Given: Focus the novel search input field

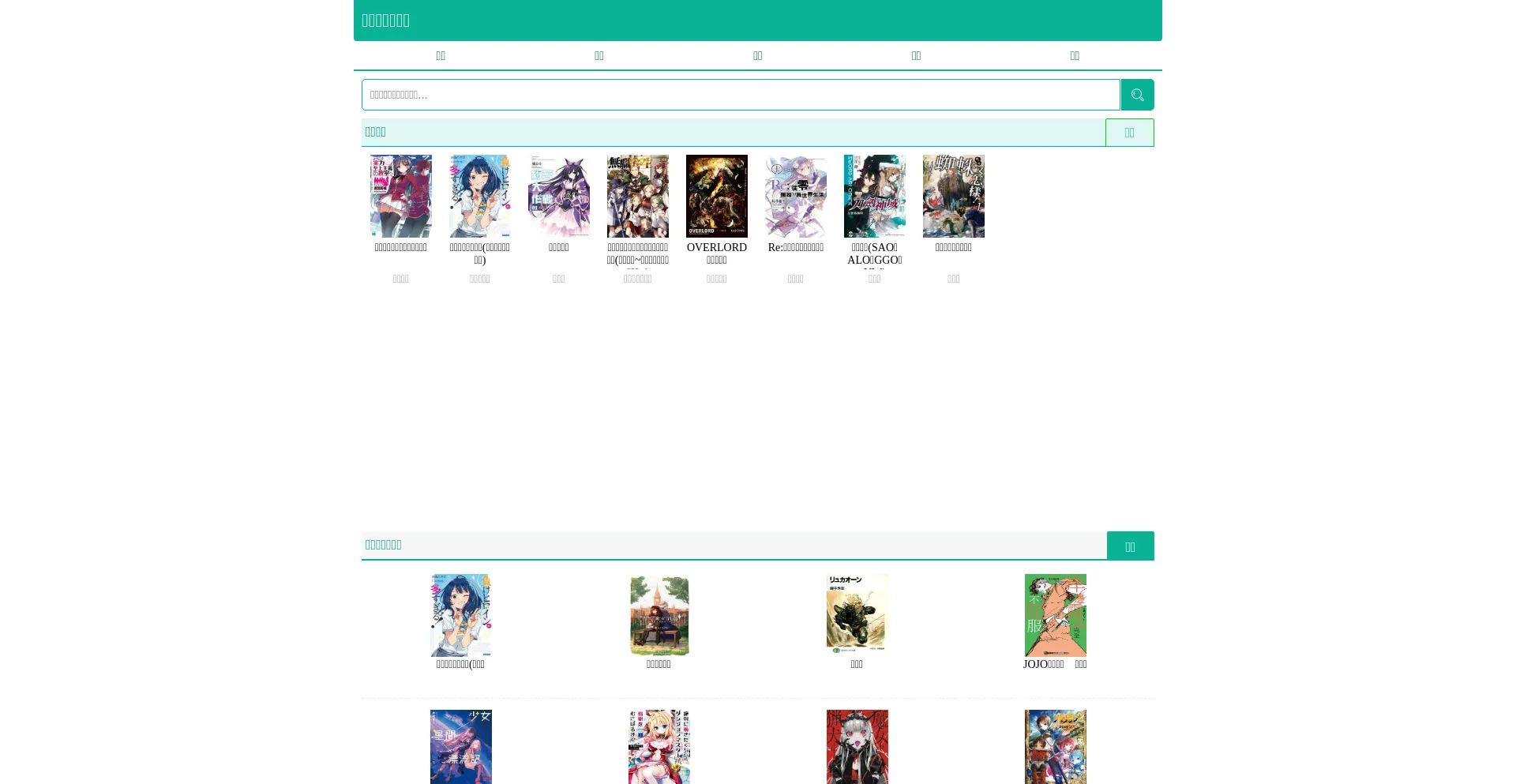Looking at the screenshot, I should pyautogui.click(x=740, y=95).
